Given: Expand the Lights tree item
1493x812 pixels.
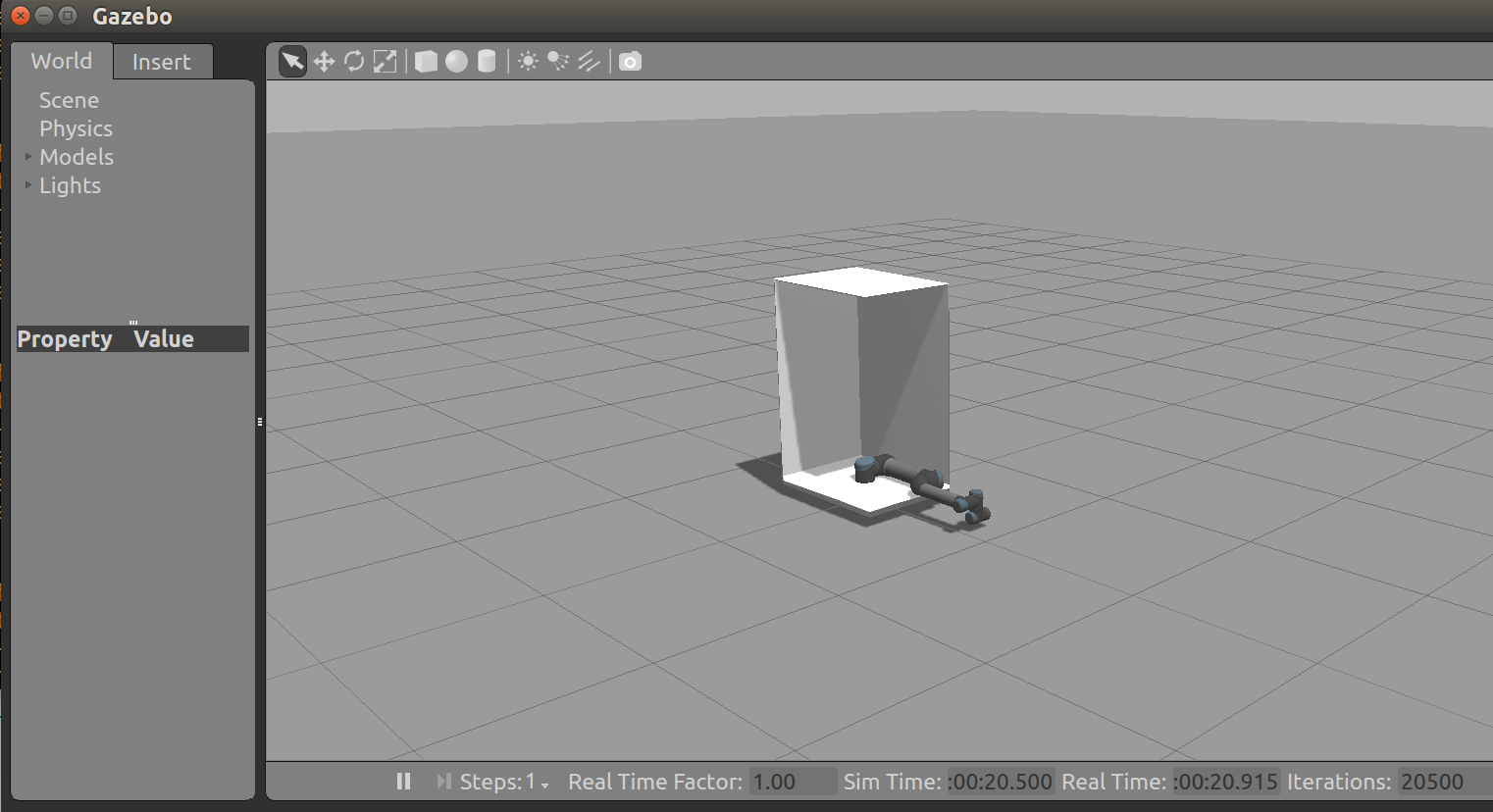Looking at the screenshot, I should [27, 185].
